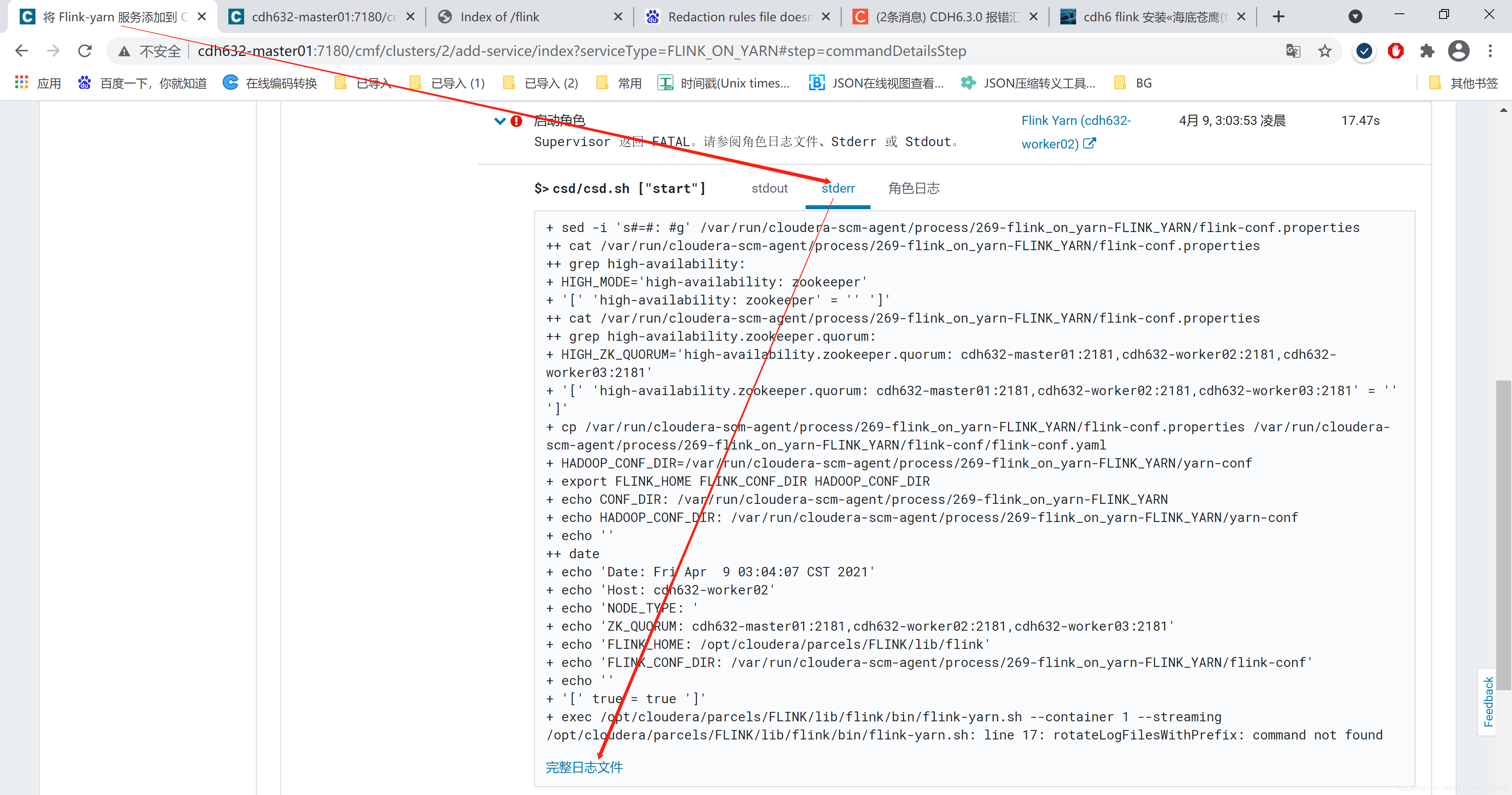Viewport: 1512px width, 795px height.
Task: Open the Chrome profile avatar
Action: pyautogui.click(x=1458, y=51)
